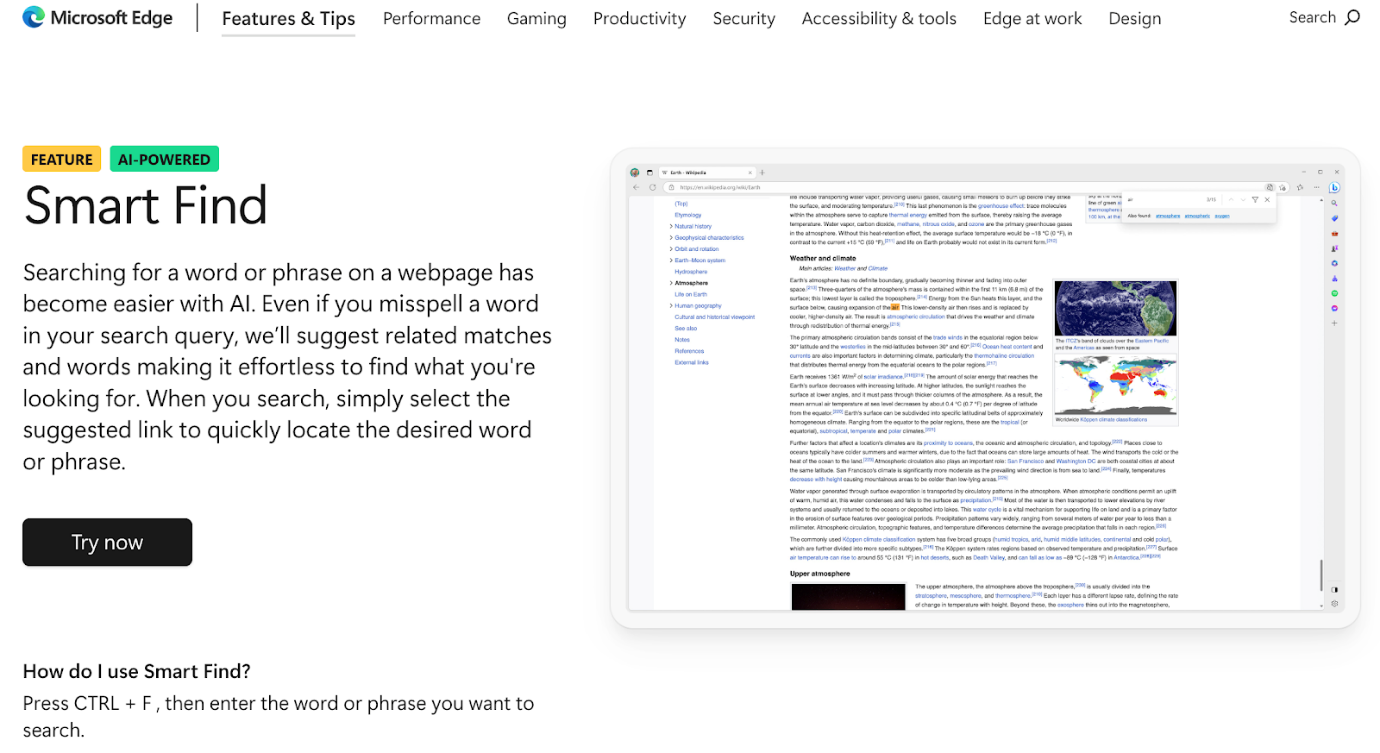Open the Security page
The height and width of the screenshot is (753, 1380).
[x=743, y=18]
